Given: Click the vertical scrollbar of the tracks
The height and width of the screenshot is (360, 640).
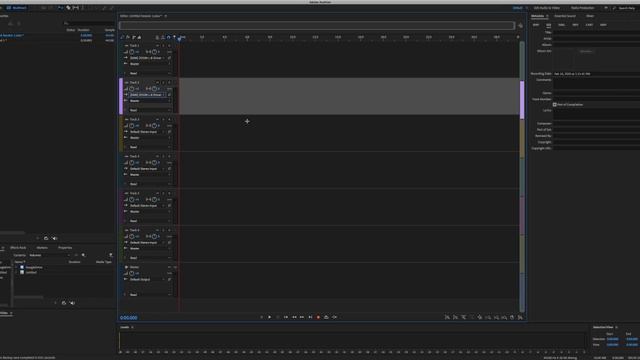Looking at the screenshot, I should point(522,176).
